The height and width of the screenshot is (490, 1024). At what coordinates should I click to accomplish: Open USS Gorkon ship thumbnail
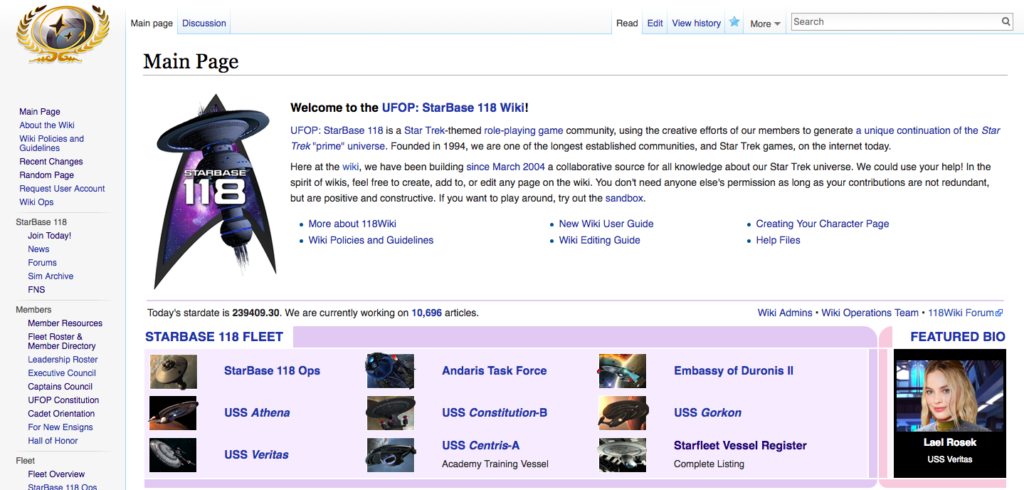coord(622,413)
